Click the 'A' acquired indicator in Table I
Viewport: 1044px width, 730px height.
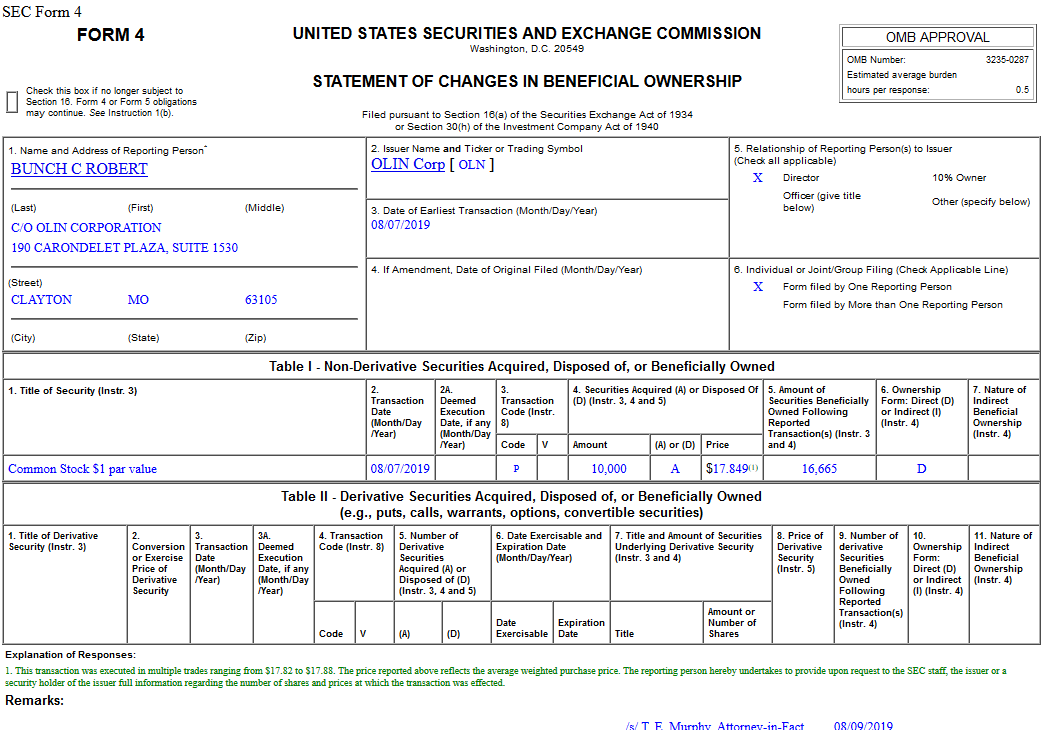pyautogui.click(x=675, y=469)
